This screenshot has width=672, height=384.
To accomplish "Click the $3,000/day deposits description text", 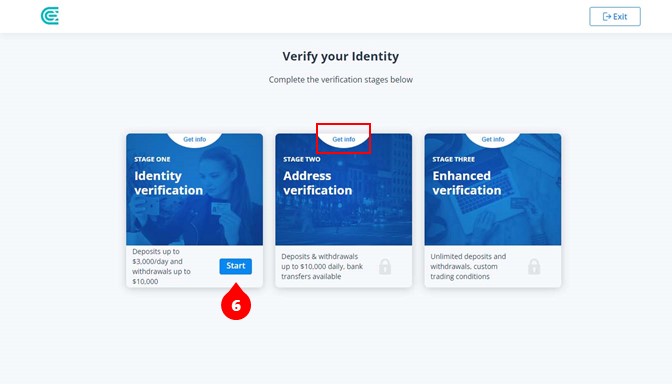I will click(162, 266).
